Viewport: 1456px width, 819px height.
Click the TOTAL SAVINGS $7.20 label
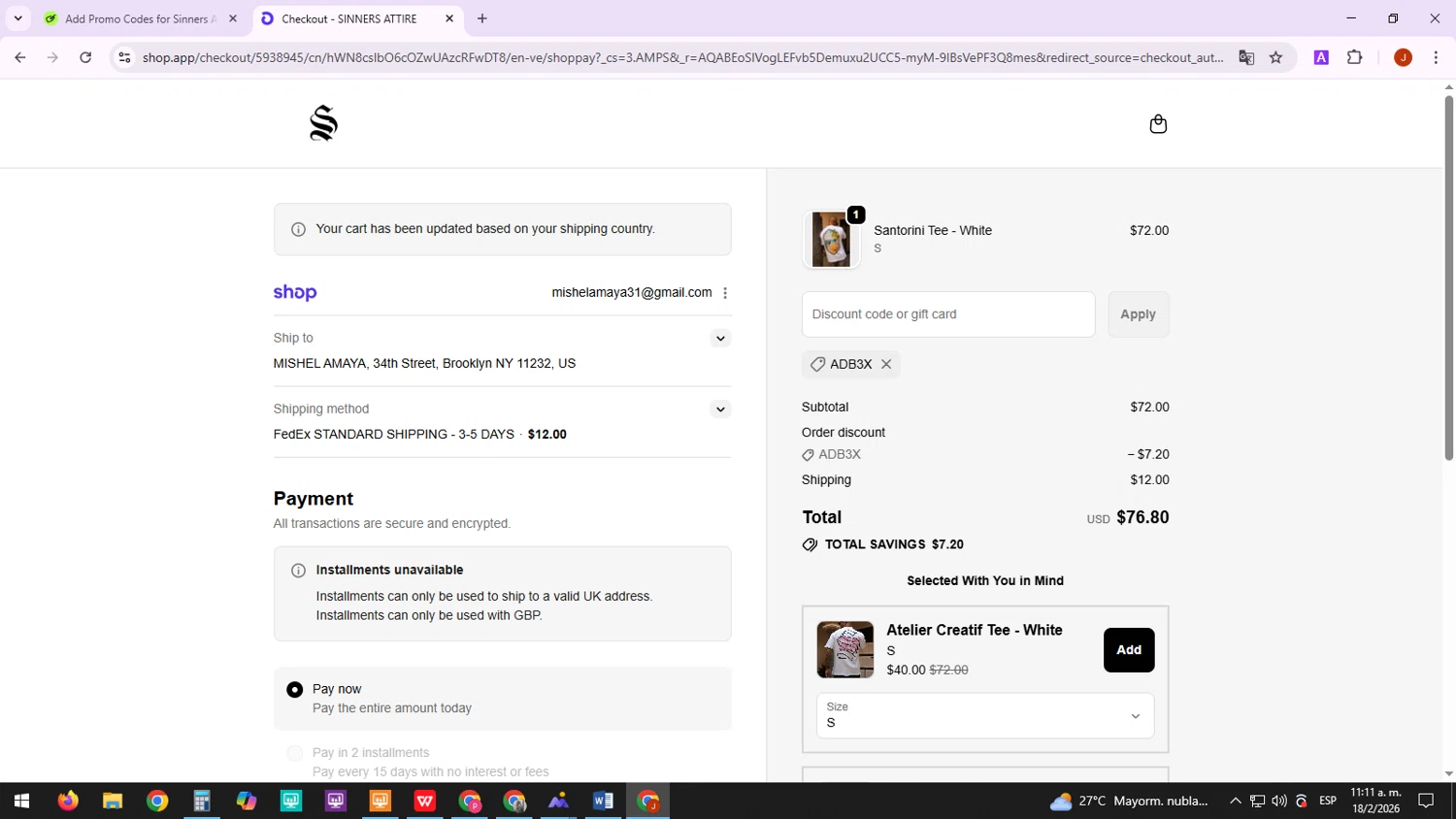click(894, 544)
